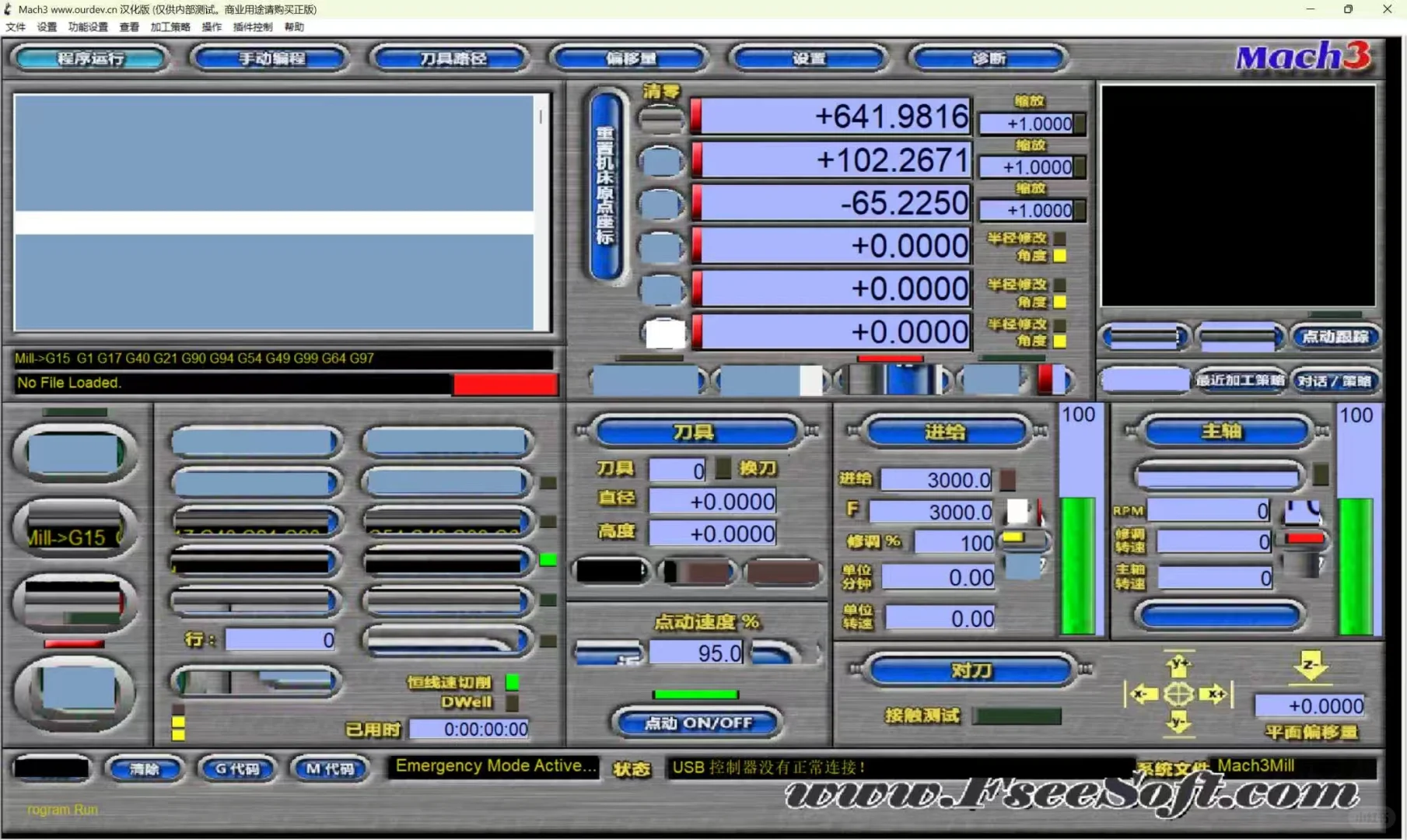Click the Z- down arrow icon

(x=1311, y=666)
